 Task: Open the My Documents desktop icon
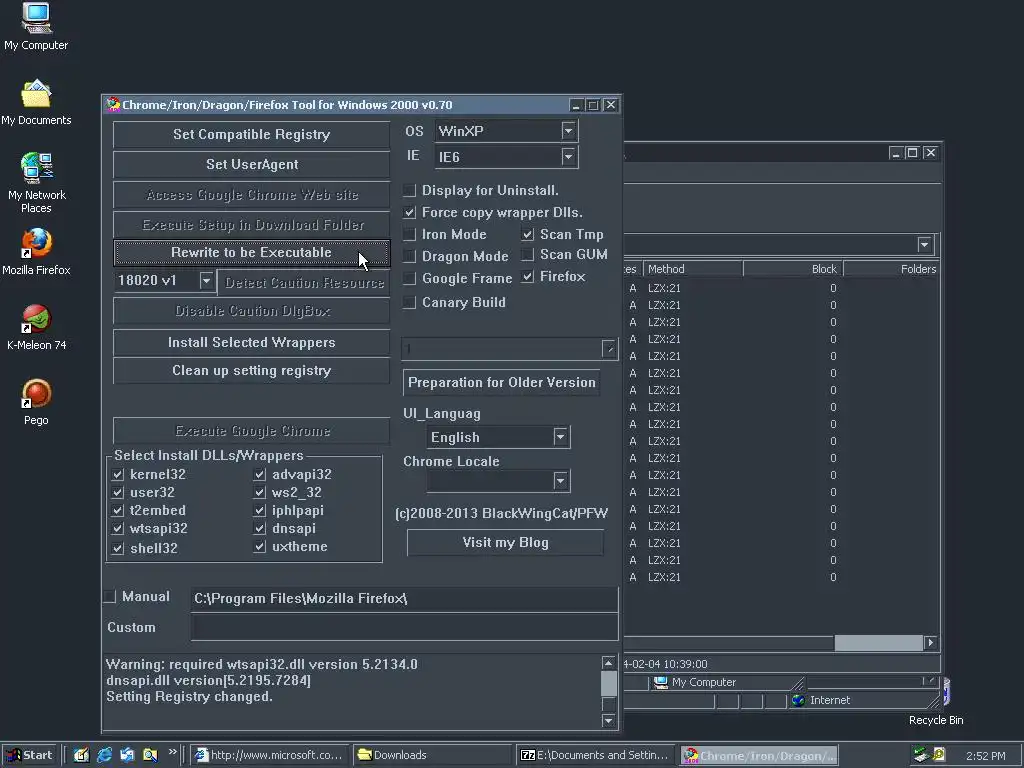click(36, 103)
